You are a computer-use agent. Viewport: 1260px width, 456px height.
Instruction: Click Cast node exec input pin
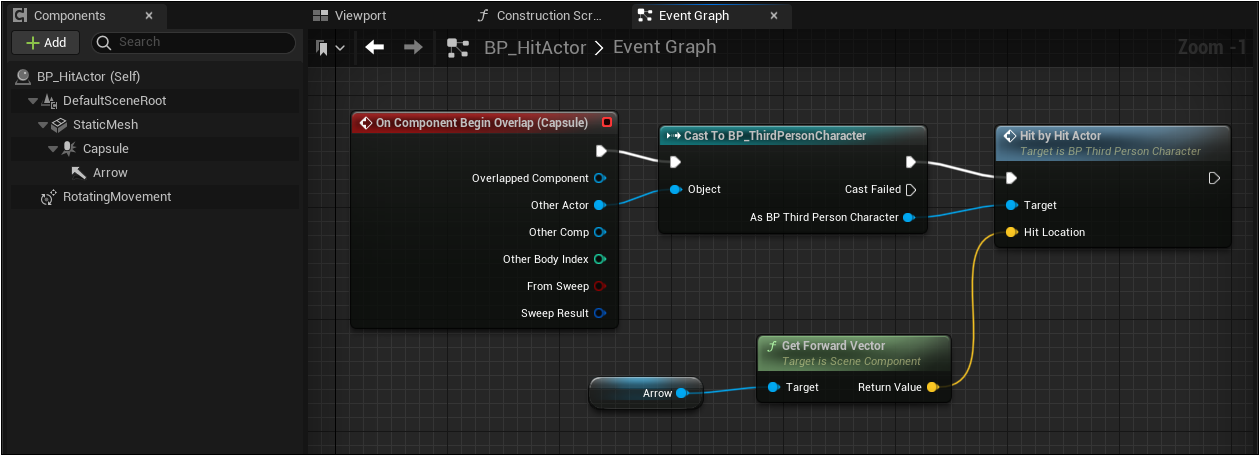[x=675, y=162]
